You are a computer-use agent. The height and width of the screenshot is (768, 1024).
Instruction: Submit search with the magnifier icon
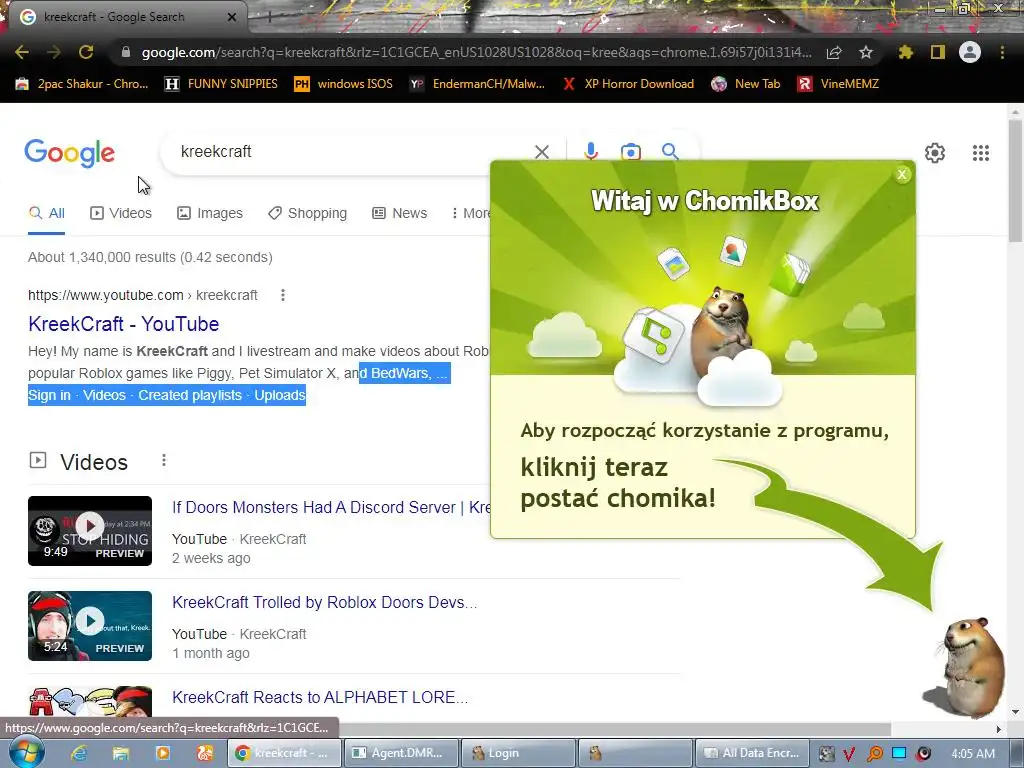point(670,152)
